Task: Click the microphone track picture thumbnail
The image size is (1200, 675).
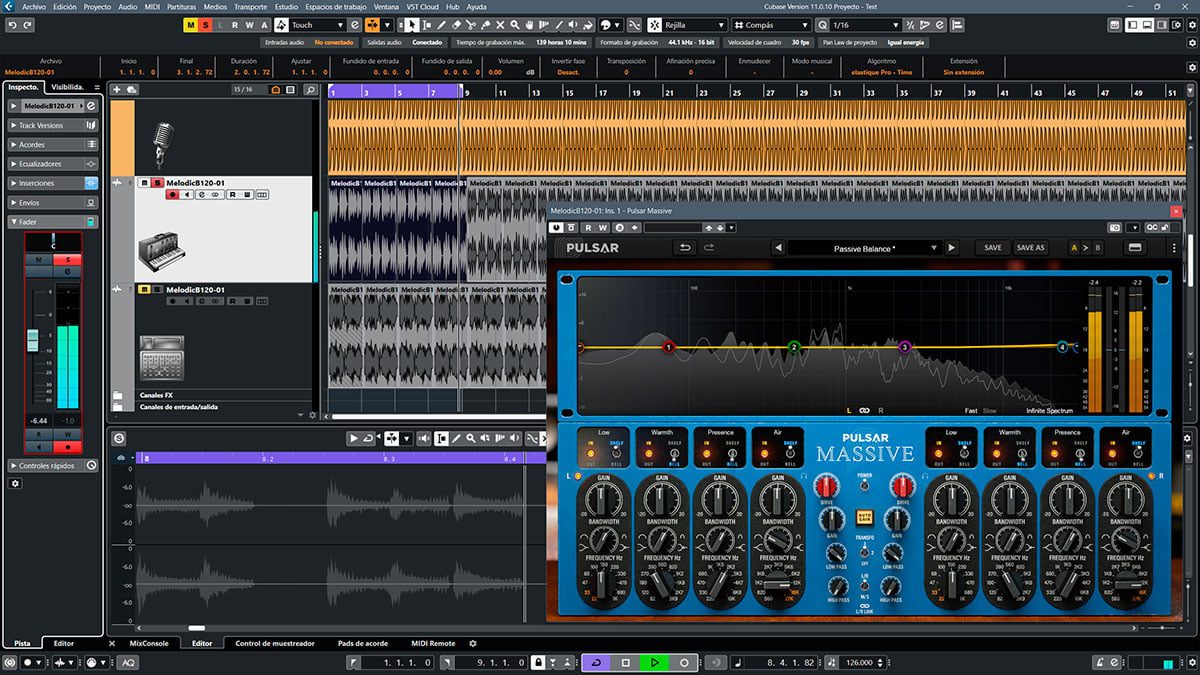Action: 163,146
